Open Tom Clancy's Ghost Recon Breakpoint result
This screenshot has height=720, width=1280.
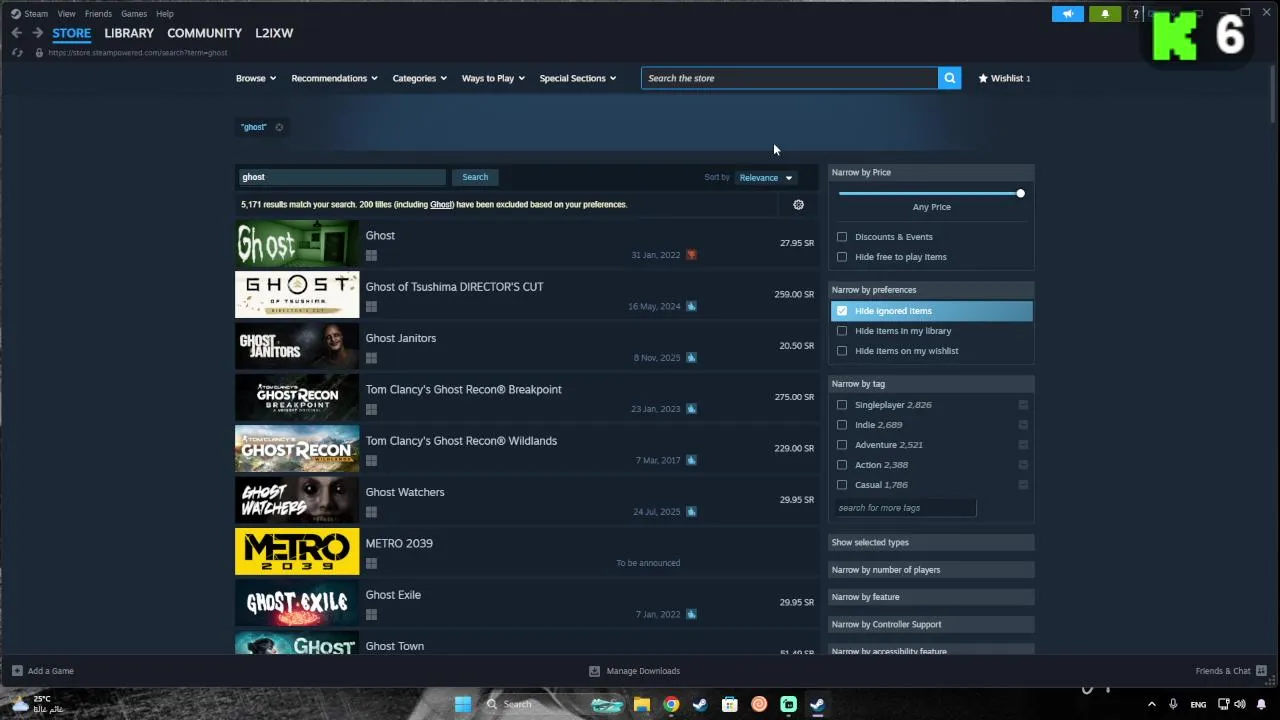pyautogui.click(x=527, y=397)
